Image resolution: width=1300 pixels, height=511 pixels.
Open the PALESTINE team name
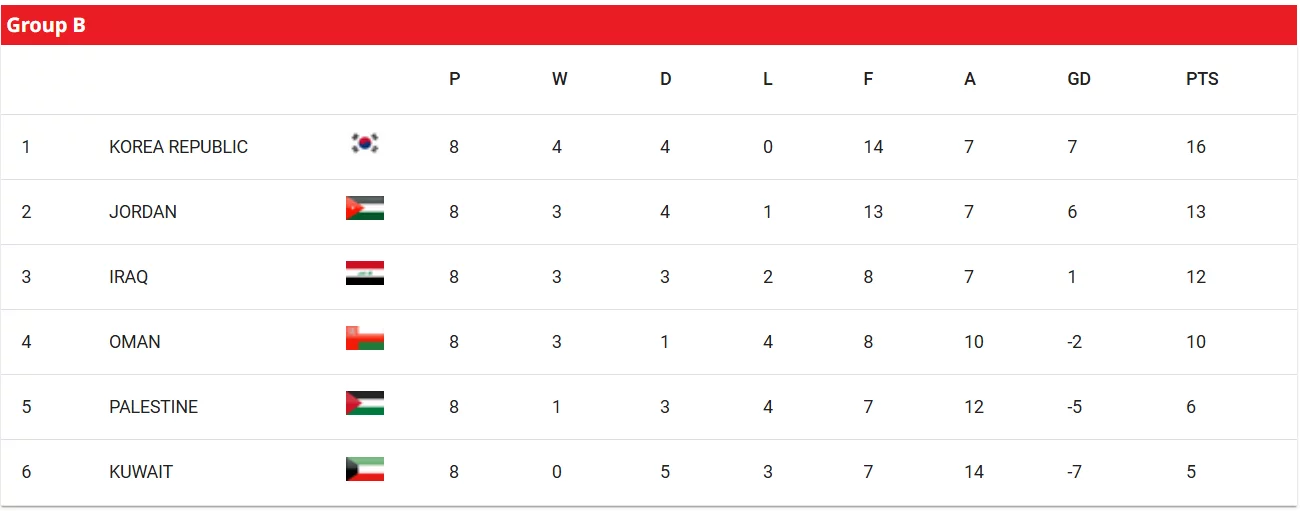(153, 407)
